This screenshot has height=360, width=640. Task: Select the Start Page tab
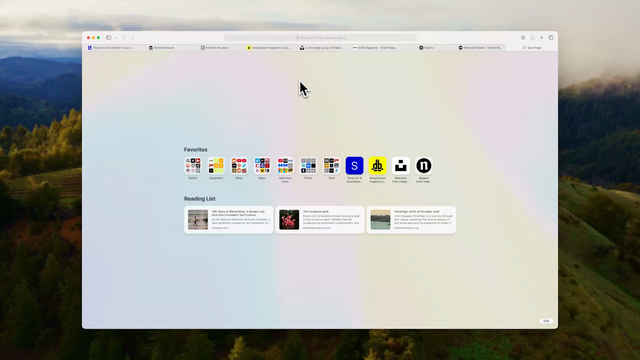click(532, 48)
